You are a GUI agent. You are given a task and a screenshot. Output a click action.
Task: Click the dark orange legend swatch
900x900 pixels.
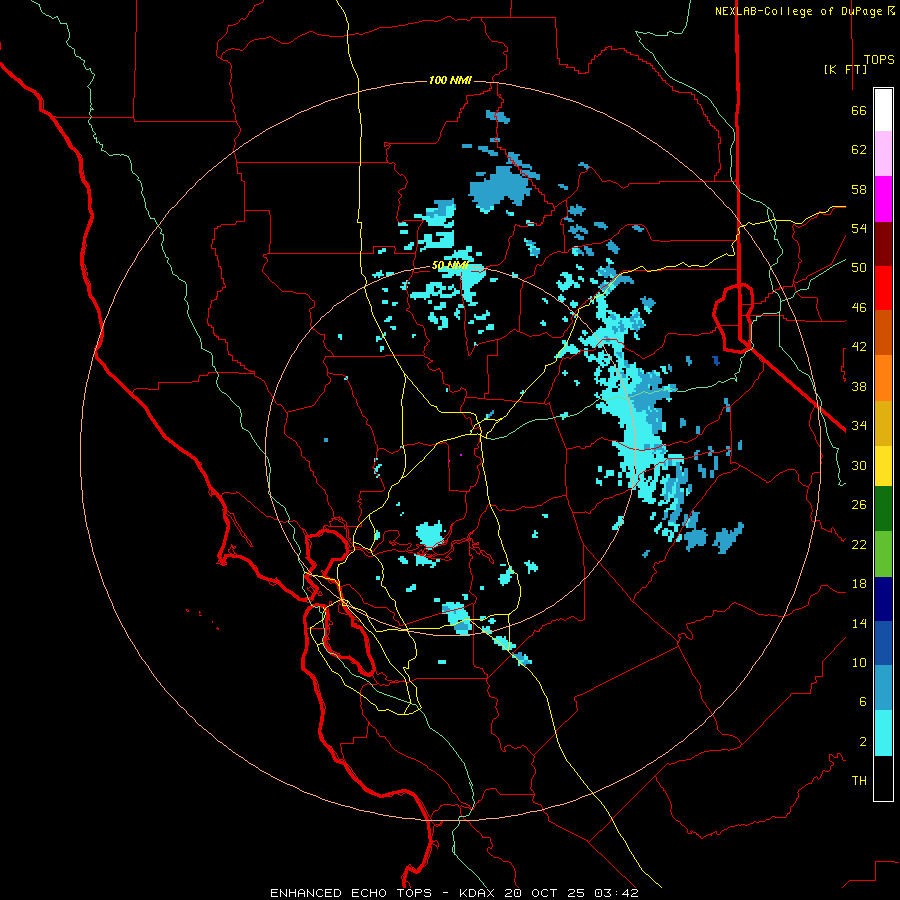tap(883, 332)
